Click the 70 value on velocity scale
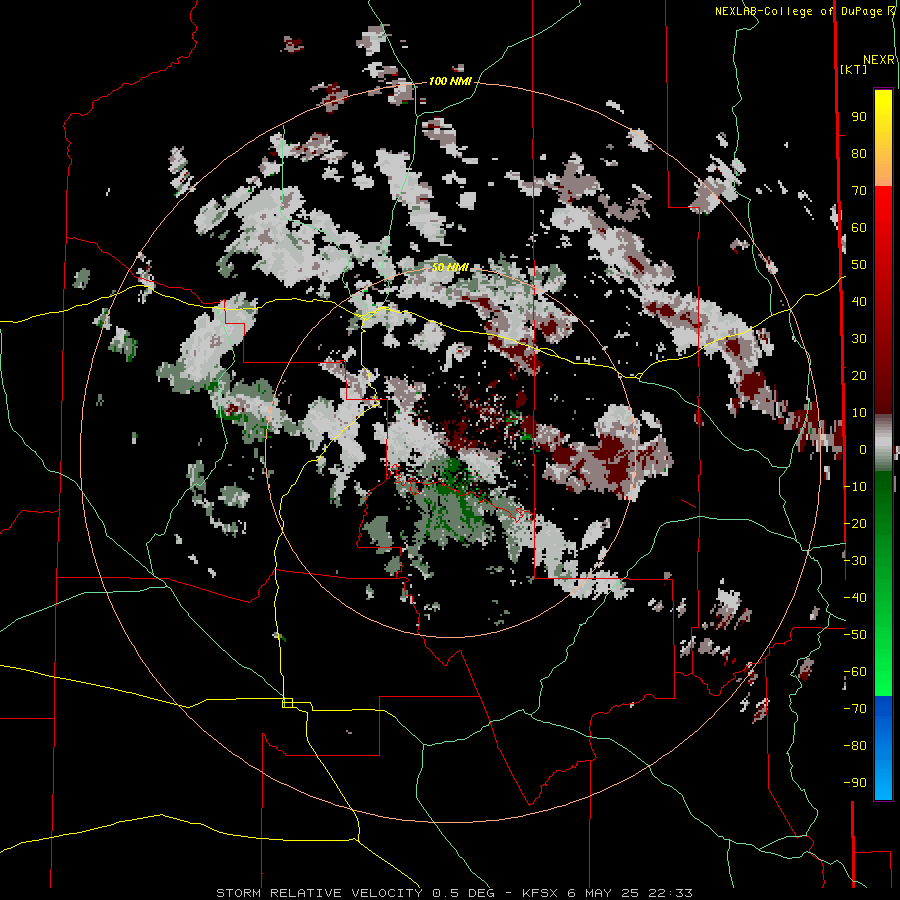 tap(859, 191)
